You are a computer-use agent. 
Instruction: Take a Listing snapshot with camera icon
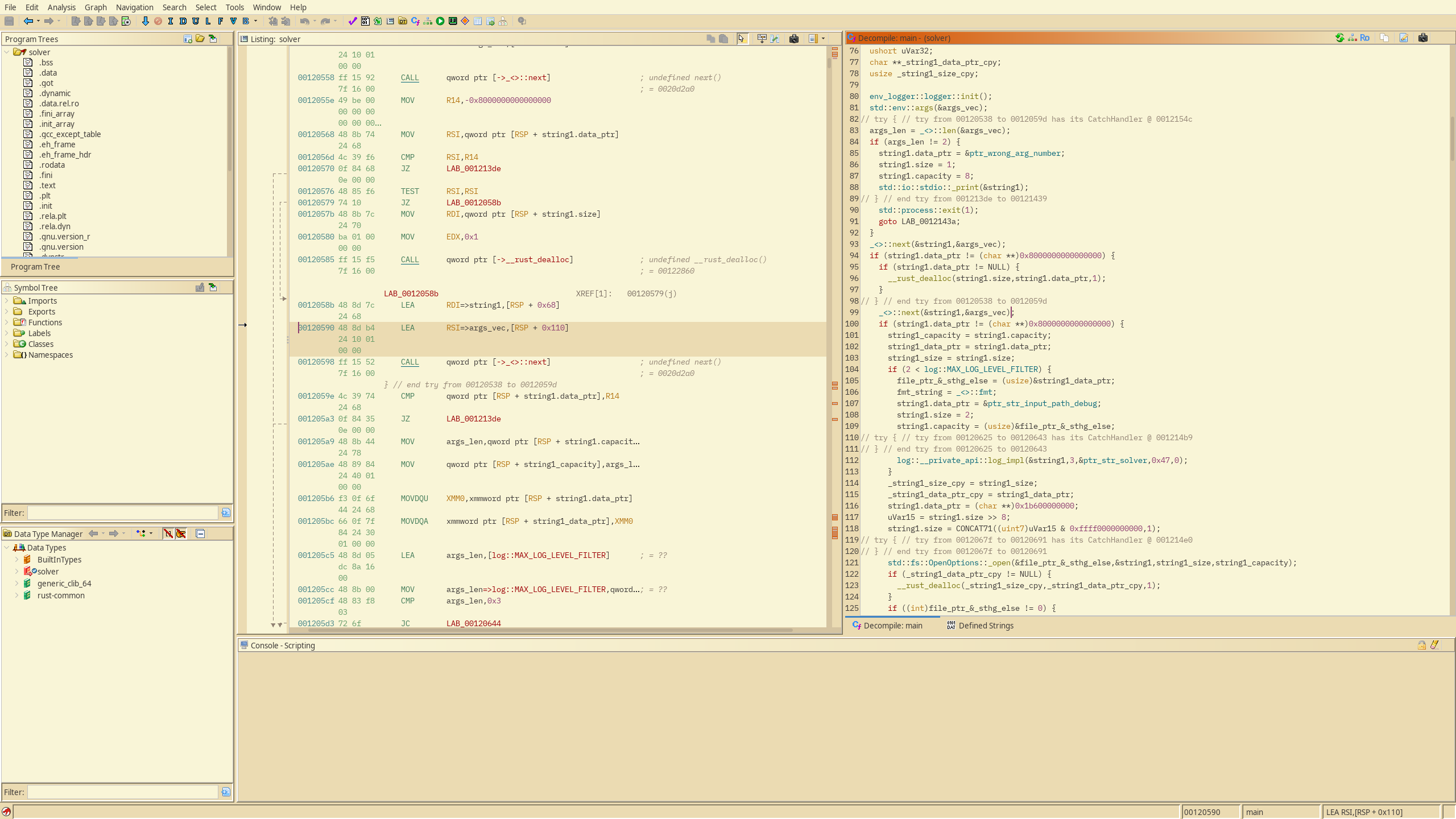click(794, 39)
